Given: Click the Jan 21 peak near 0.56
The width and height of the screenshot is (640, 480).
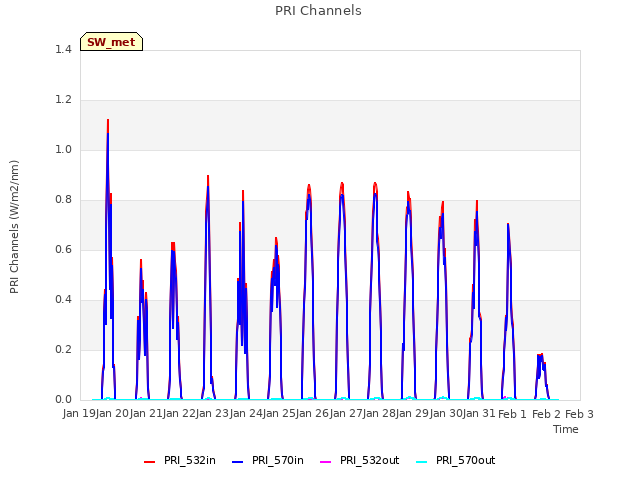Looking at the screenshot, I should pyautogui.click(x=141, y=261).
